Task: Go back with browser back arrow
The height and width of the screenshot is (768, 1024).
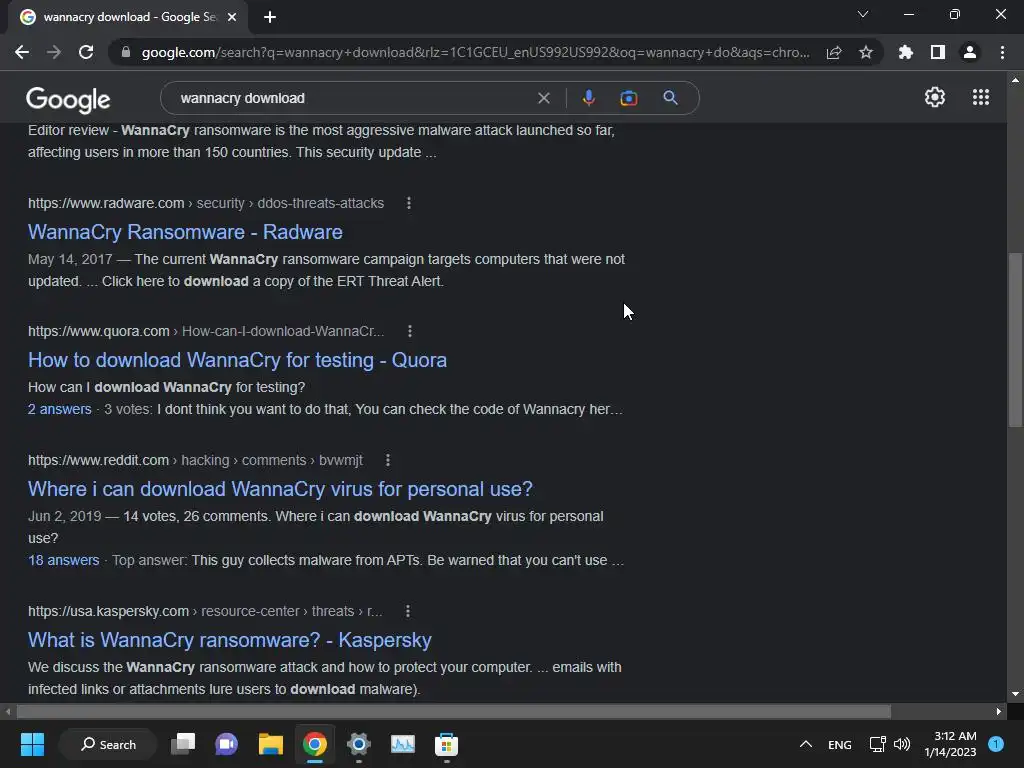Action: [22, 52]
